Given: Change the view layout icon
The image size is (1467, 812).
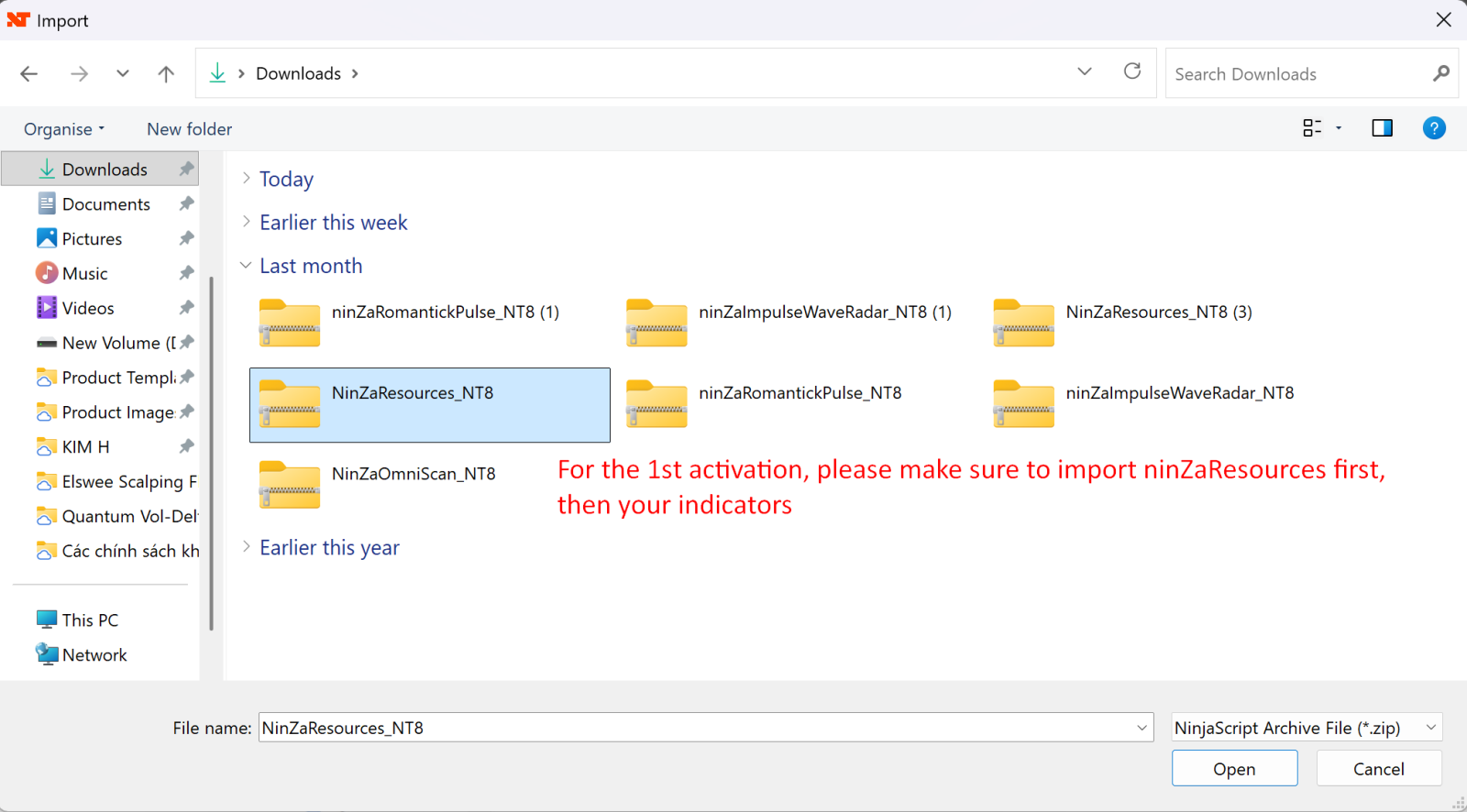Looking at the screenshot, I should [x=1312, y=128].
